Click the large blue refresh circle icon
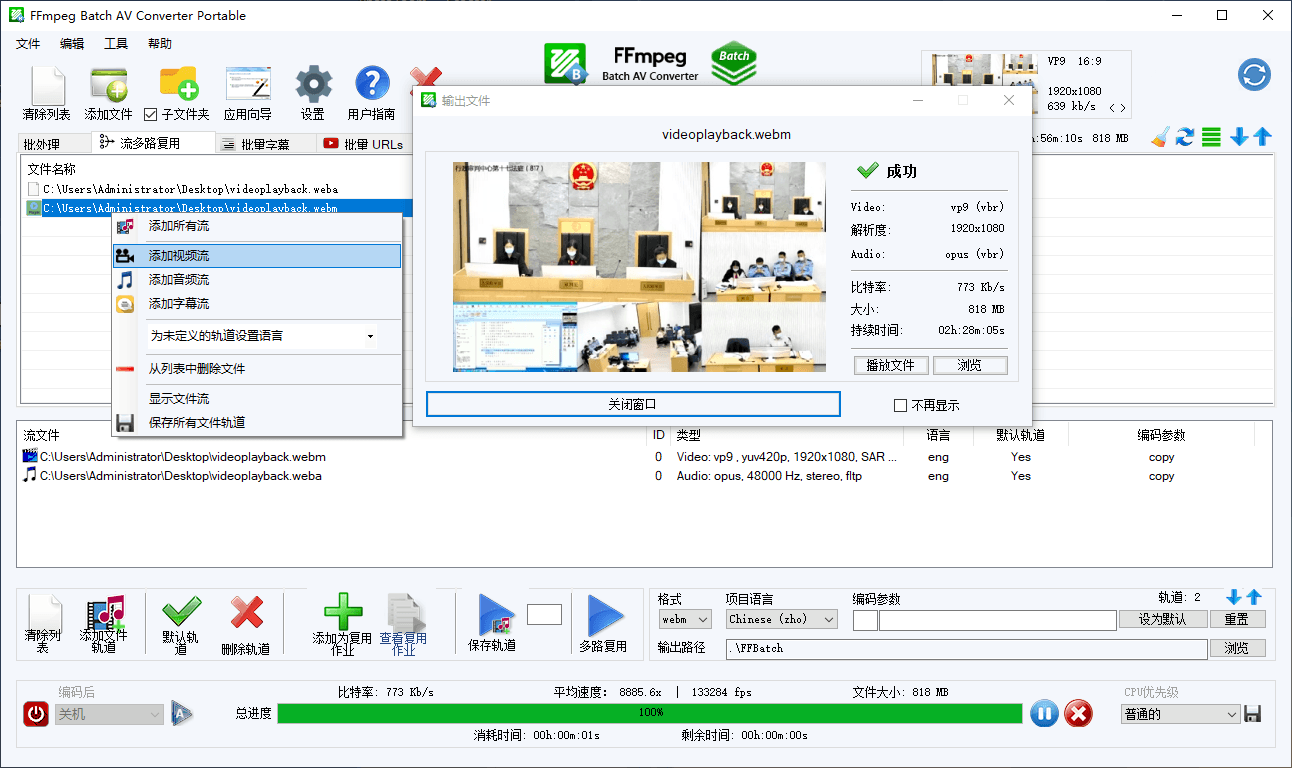This screenshot has height=768, width=1292. (x=1254, y=76)
